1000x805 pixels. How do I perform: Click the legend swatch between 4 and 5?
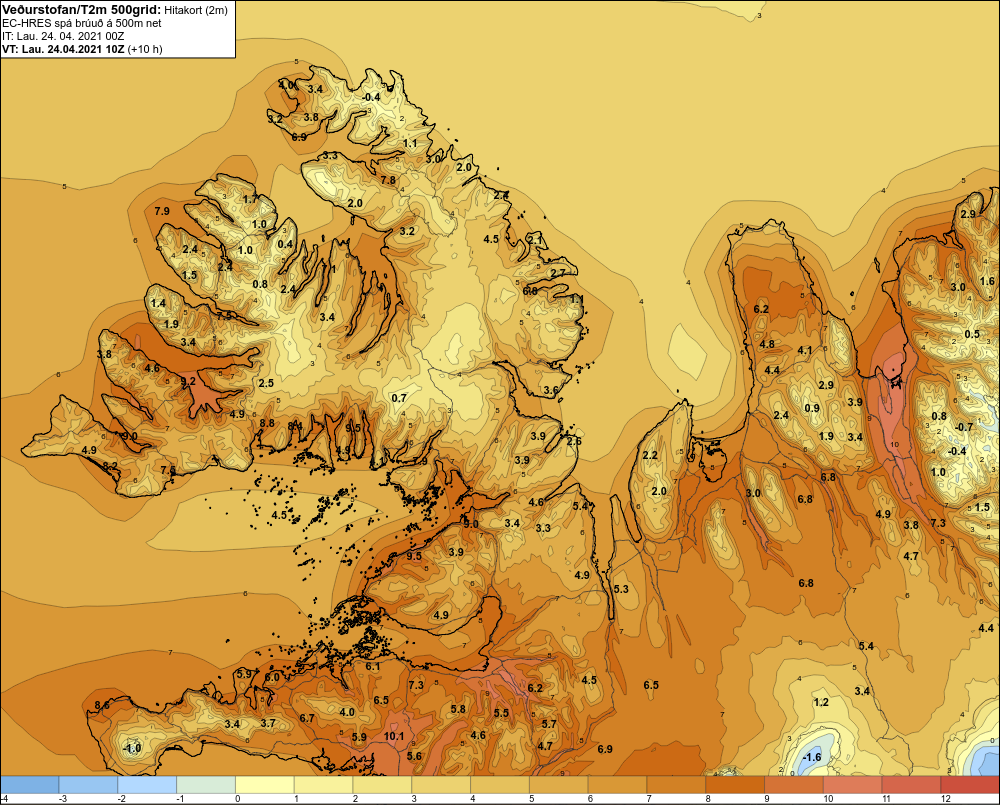point(500,785)
